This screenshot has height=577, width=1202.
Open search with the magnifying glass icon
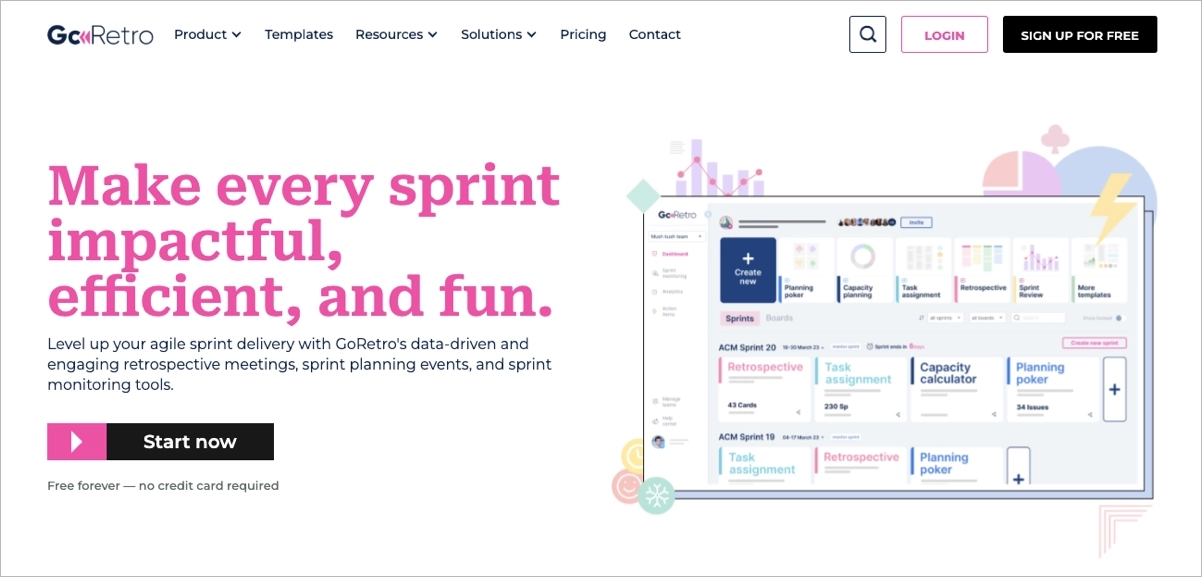[867, 35]
